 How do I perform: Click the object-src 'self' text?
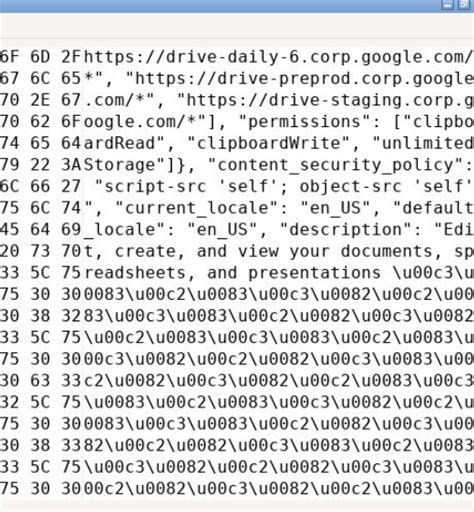386,187
